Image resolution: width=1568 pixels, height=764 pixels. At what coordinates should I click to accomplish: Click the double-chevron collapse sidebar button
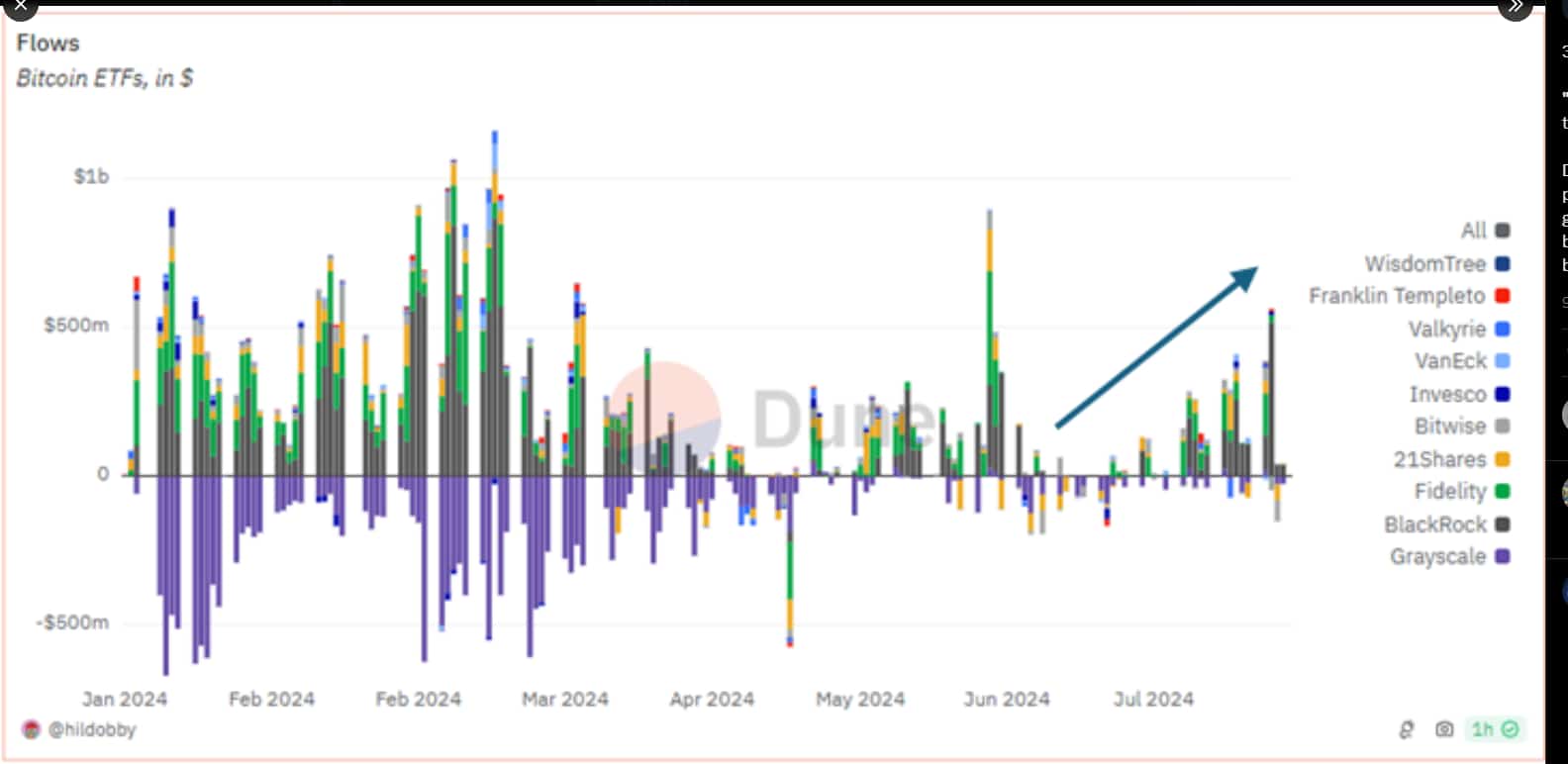1515,7
